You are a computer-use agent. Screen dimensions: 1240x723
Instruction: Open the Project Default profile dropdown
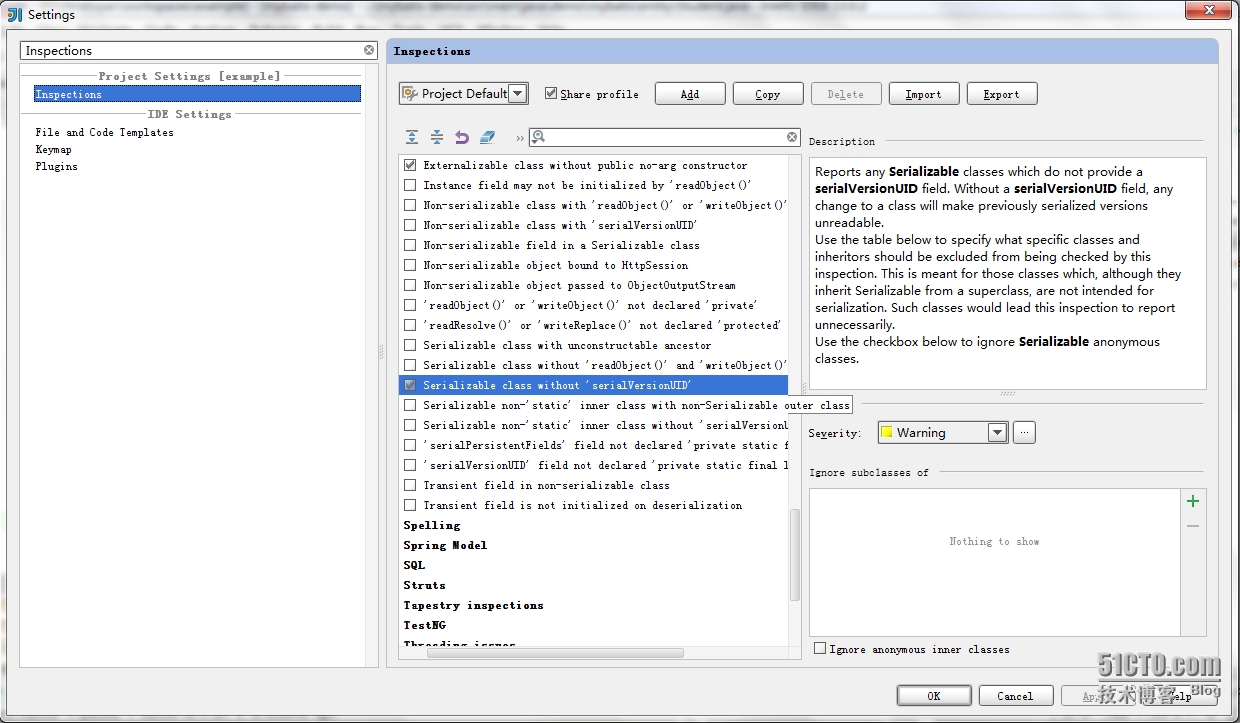coord(517,94)
